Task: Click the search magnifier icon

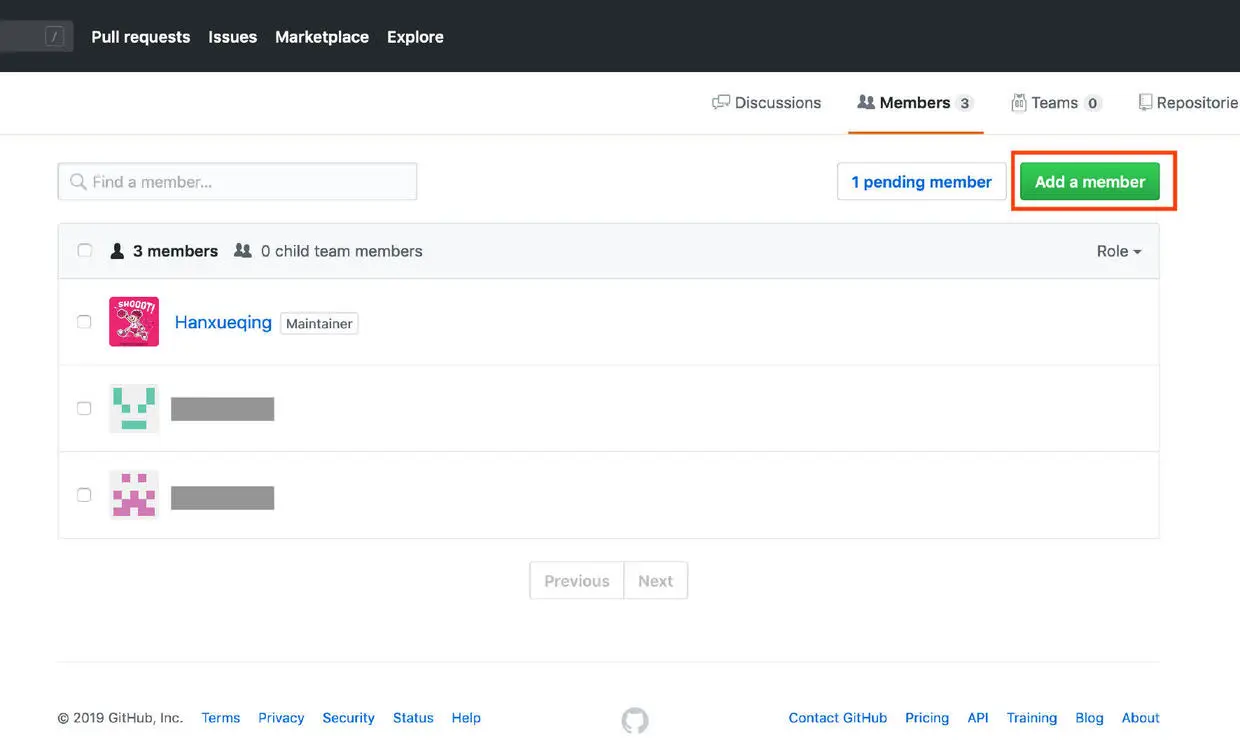Action: 78,182
